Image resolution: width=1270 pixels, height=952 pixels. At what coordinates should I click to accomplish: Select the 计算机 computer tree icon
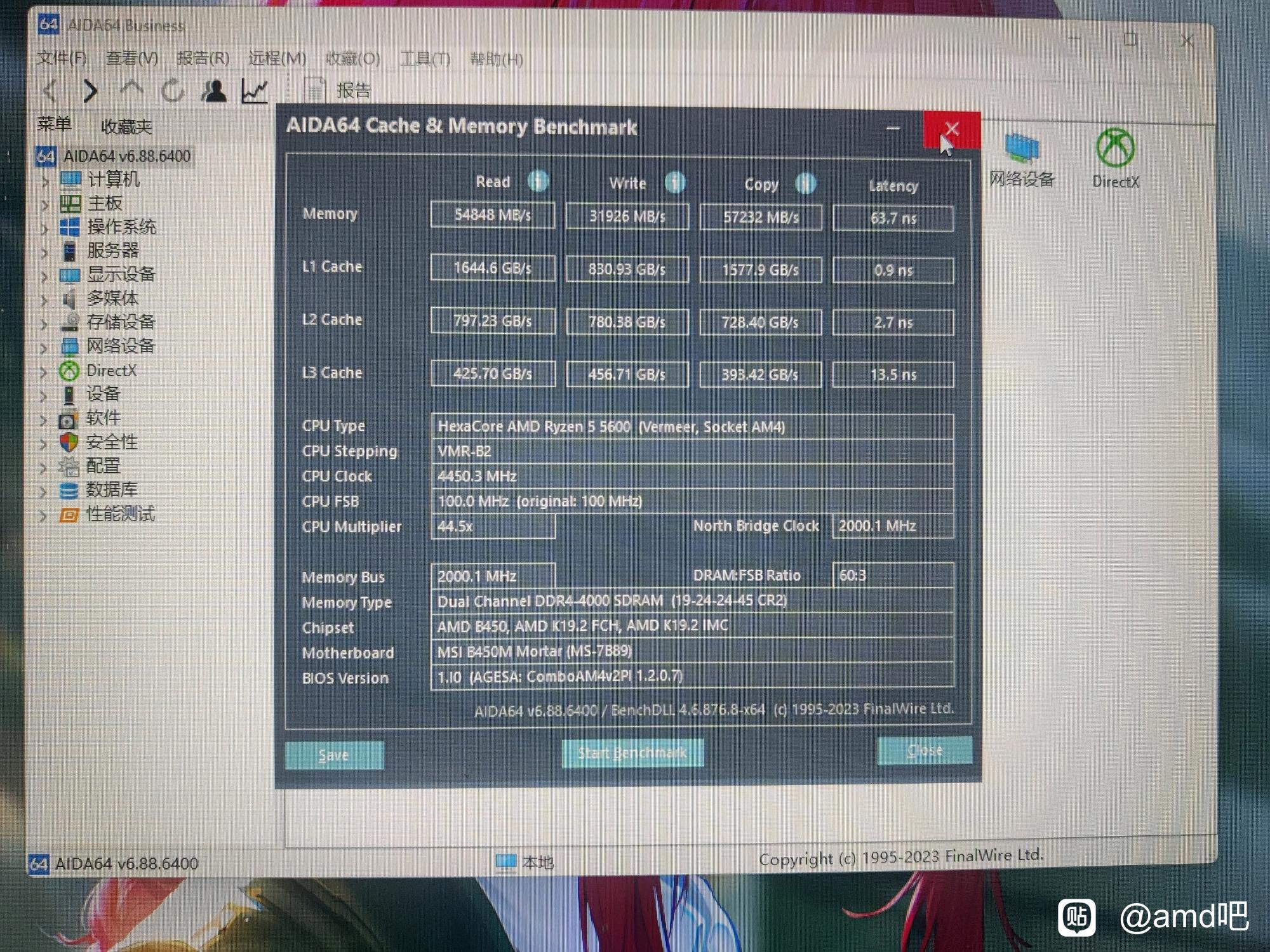[70, 180]
